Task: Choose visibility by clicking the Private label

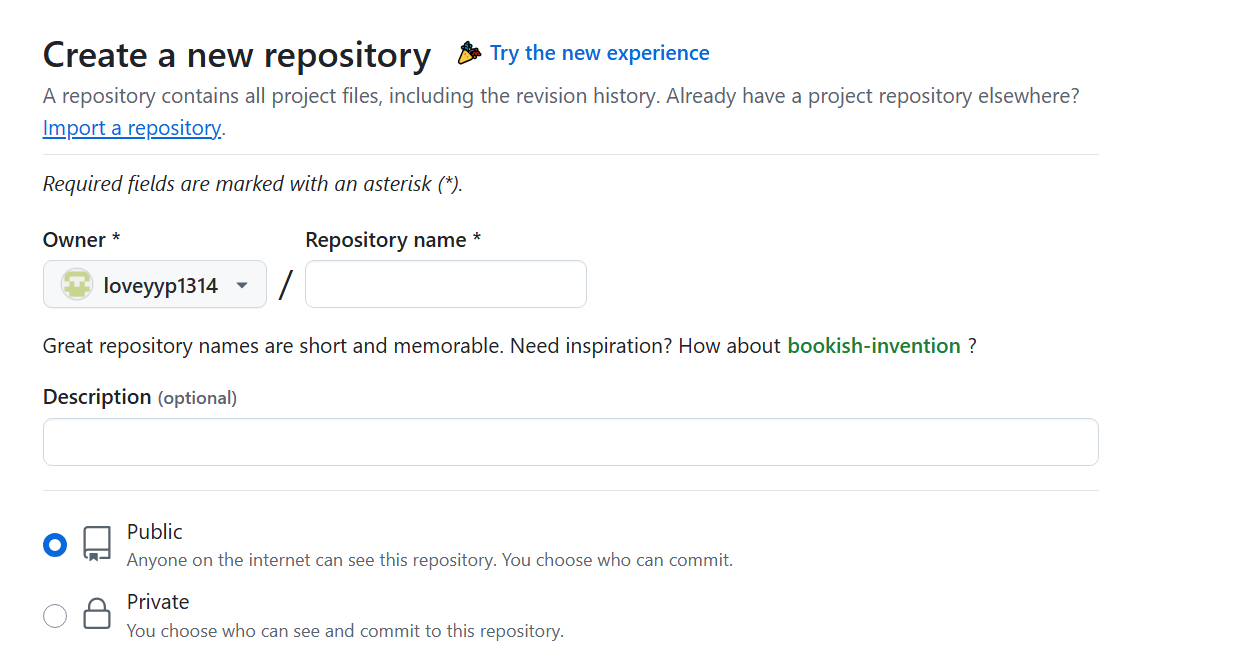Action: click(158, 602)
